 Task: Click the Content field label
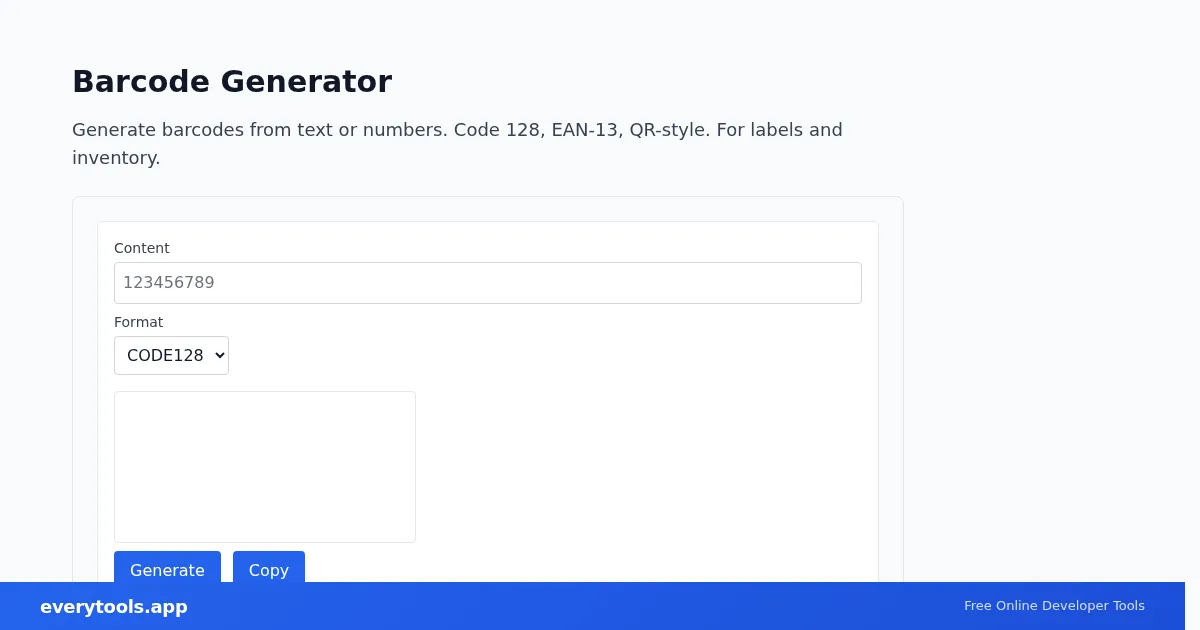point(142,248)
